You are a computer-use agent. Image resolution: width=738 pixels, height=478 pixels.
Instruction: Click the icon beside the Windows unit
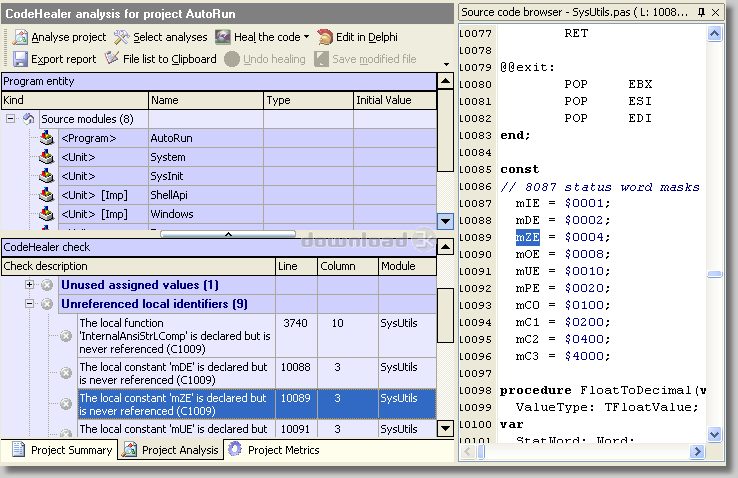point(47,214)
